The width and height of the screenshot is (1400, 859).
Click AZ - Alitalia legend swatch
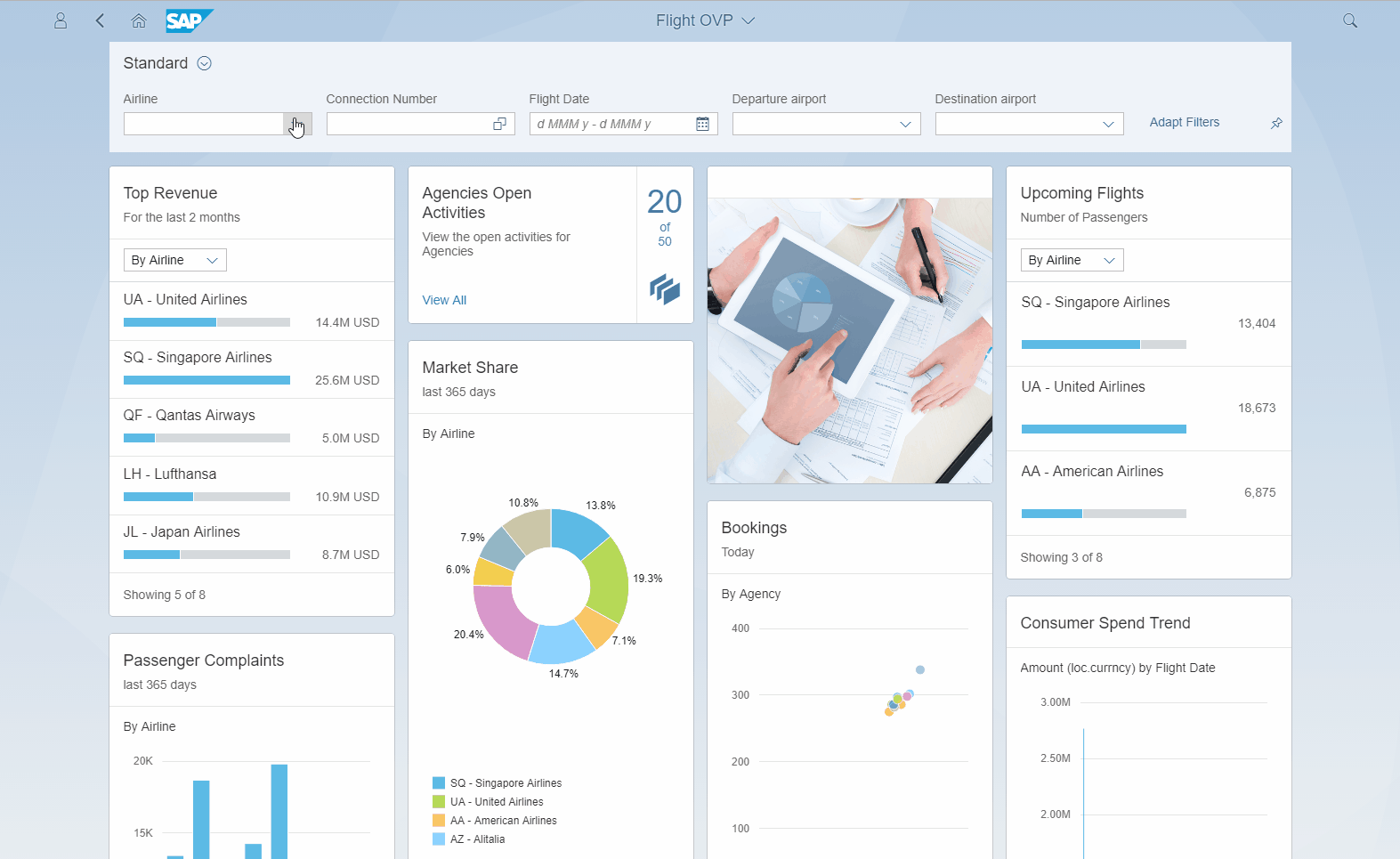tap(439, 839)
